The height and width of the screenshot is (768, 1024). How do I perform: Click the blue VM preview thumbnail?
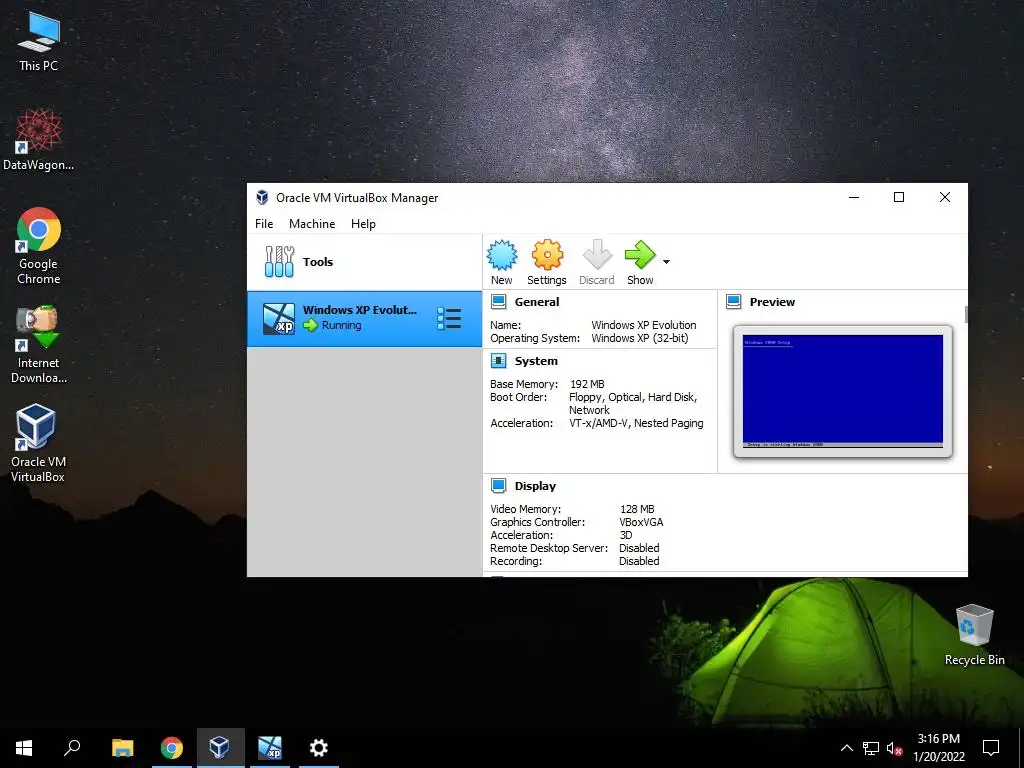pyautogui.click(x=842, y=391)
